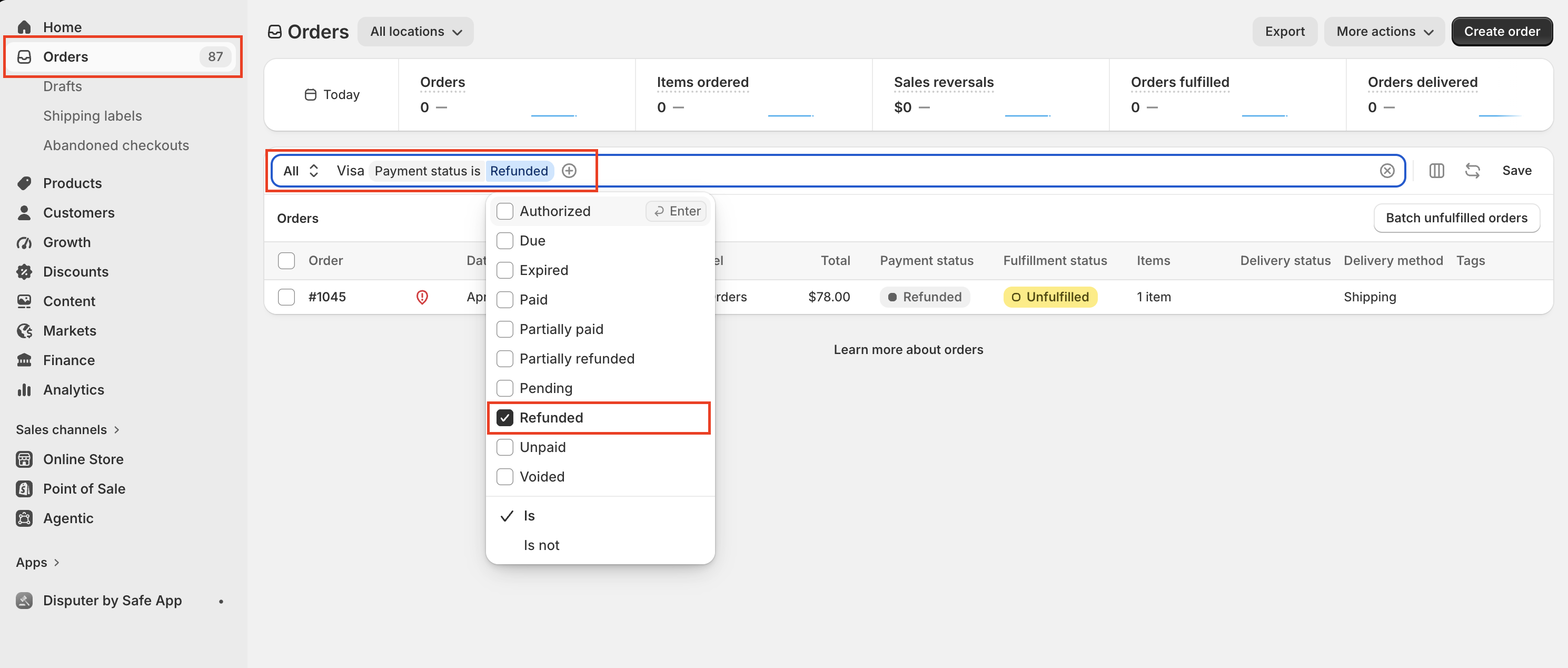Click the calendar icon beside Today
The width and height of the screenshot is (1568, 668).
[x=311, y=95]
